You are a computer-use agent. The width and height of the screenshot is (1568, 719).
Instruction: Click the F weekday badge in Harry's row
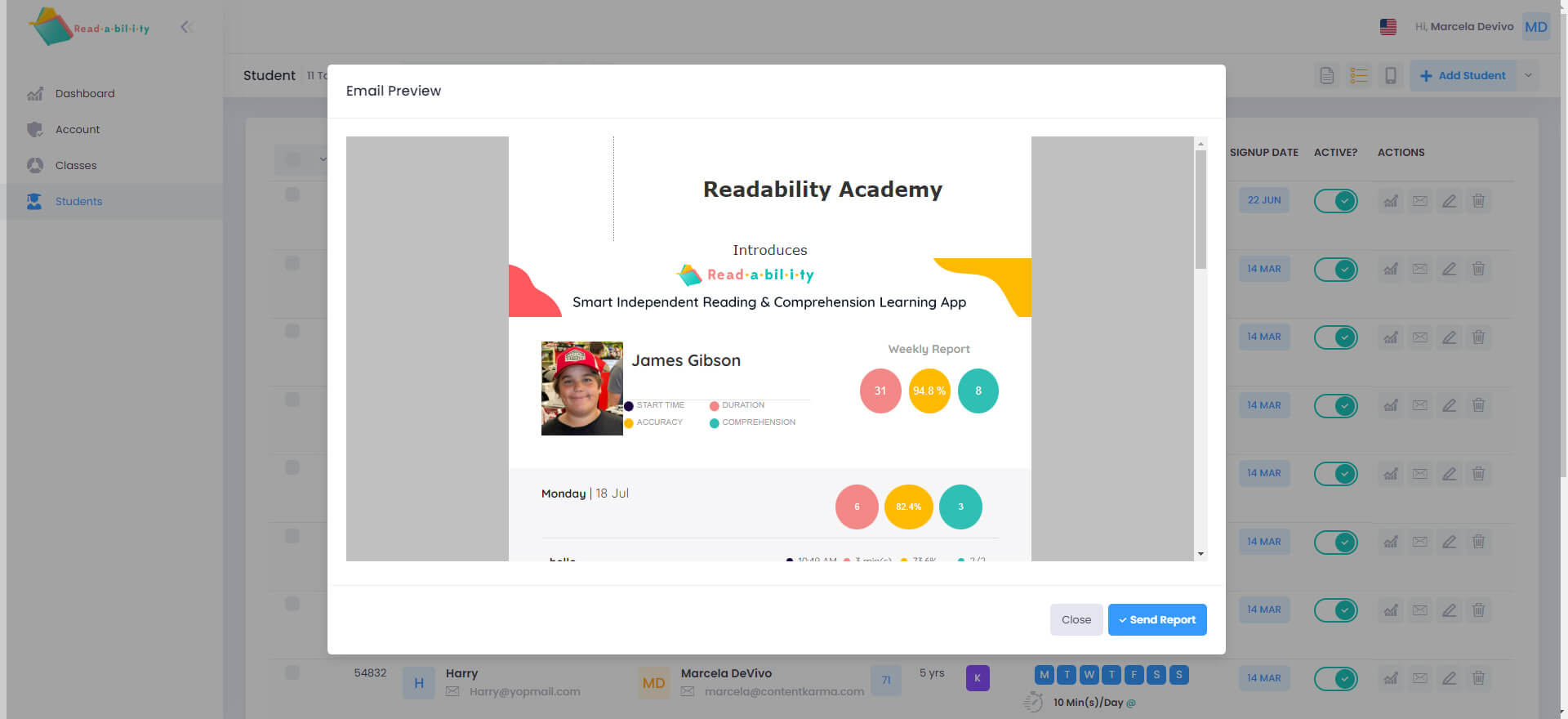pos(1134,675)
